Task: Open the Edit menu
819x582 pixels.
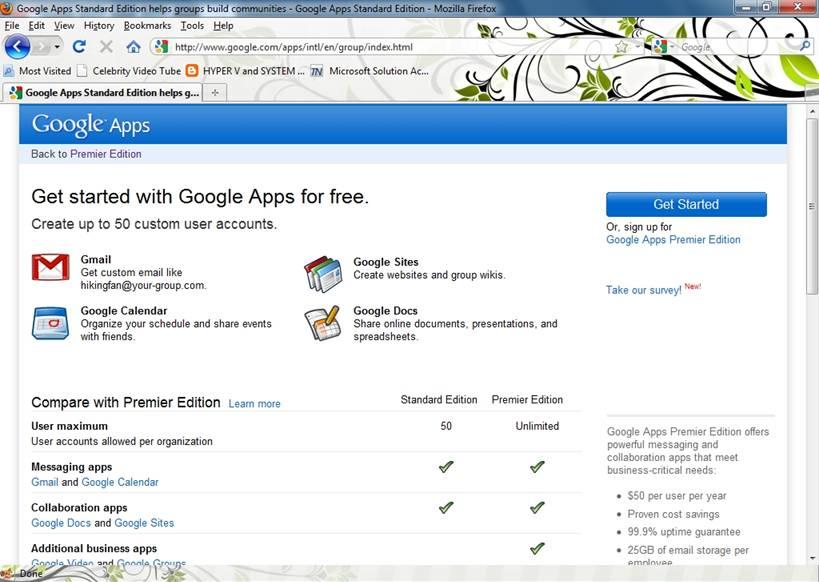Action: tap(36, 26)
